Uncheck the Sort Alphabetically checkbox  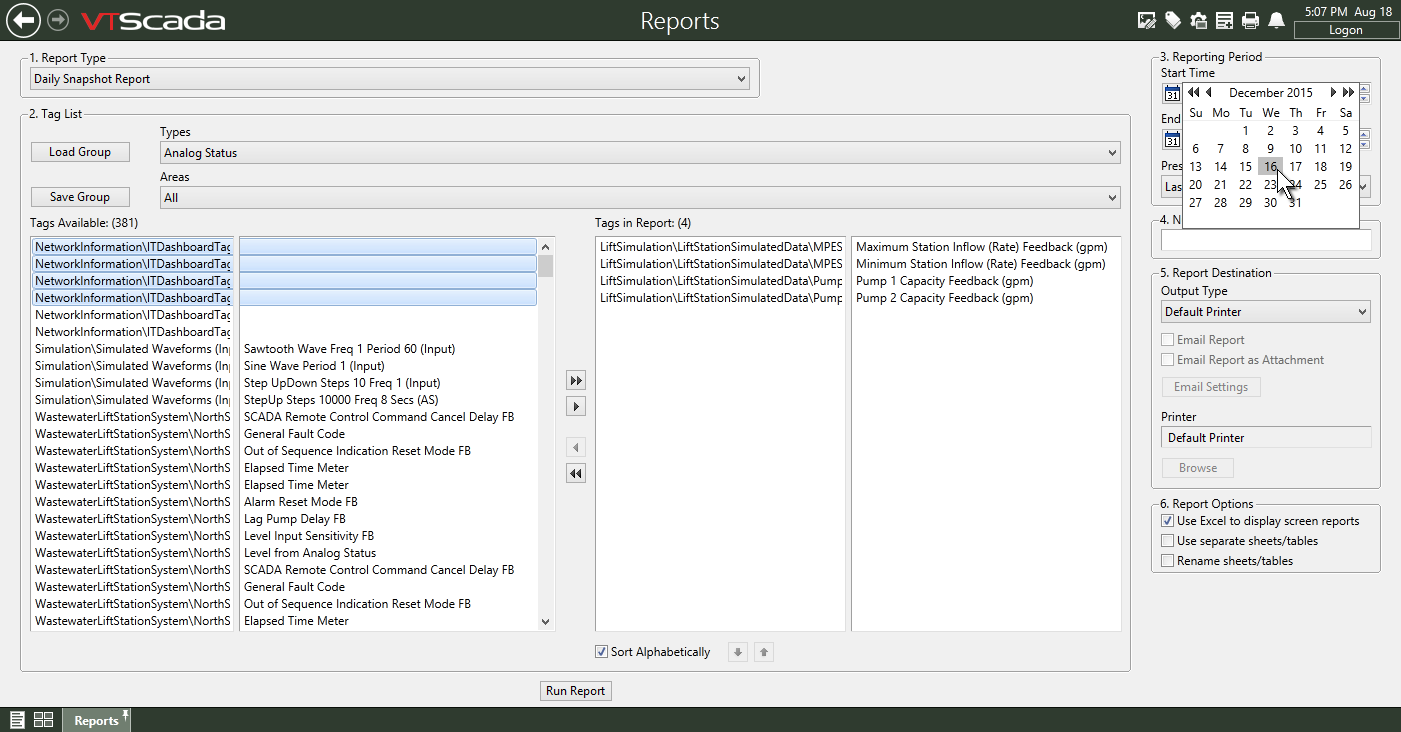tap(601, 652)
